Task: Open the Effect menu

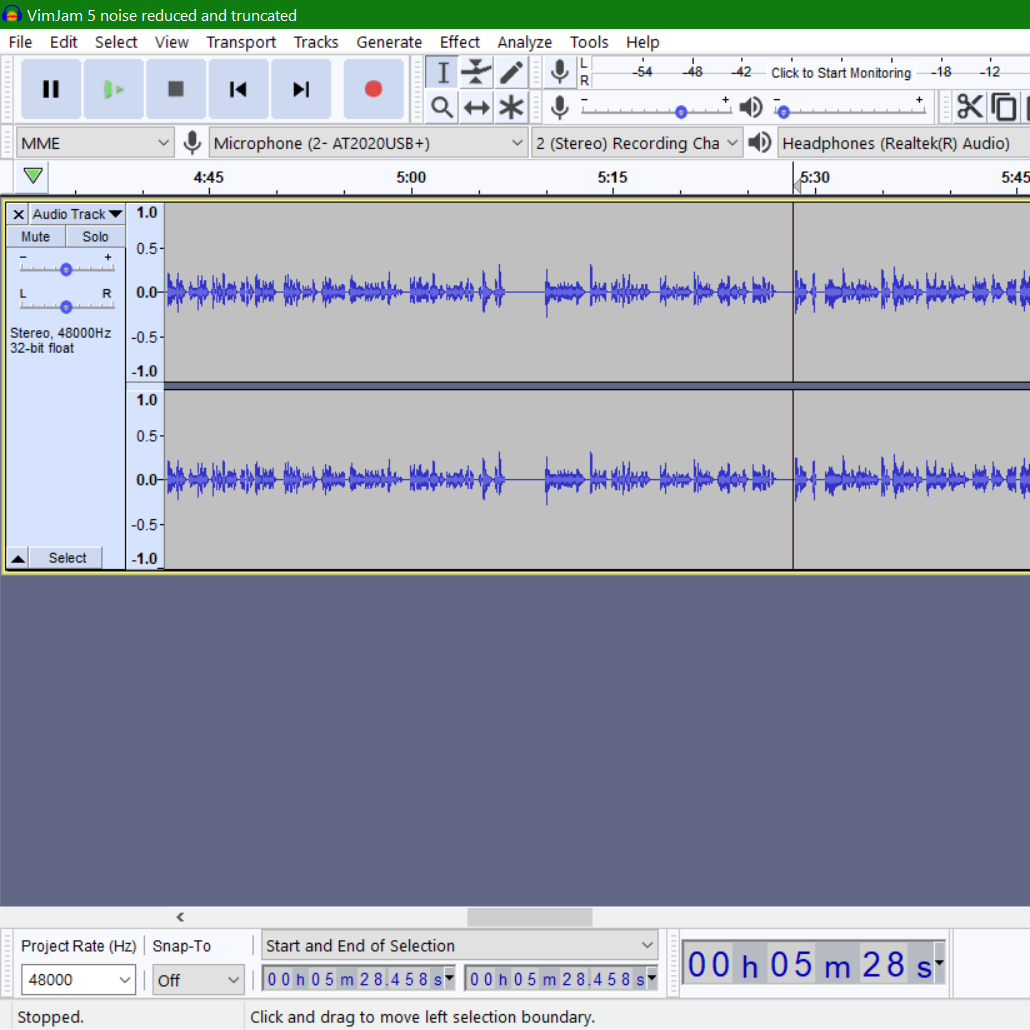Action: (459, 42)
